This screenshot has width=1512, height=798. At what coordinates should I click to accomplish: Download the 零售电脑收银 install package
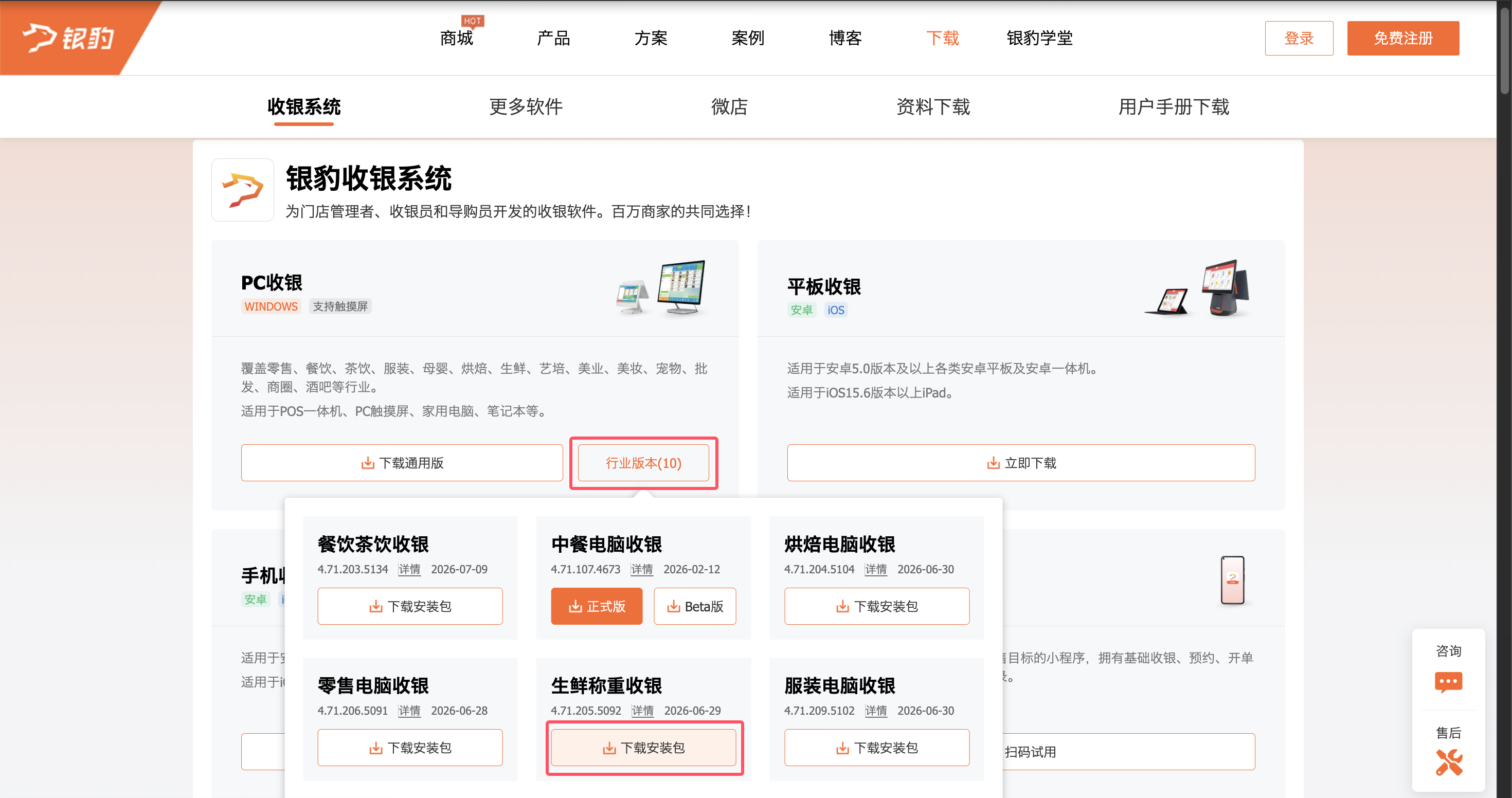[x=410, y=748]
